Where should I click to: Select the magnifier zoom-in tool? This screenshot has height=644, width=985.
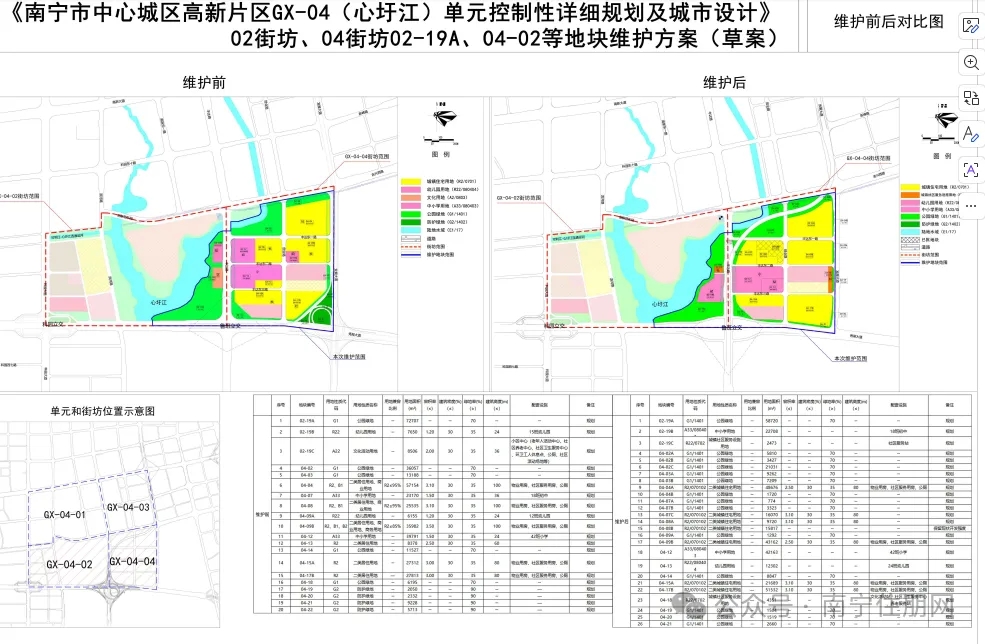click(971, 62)
